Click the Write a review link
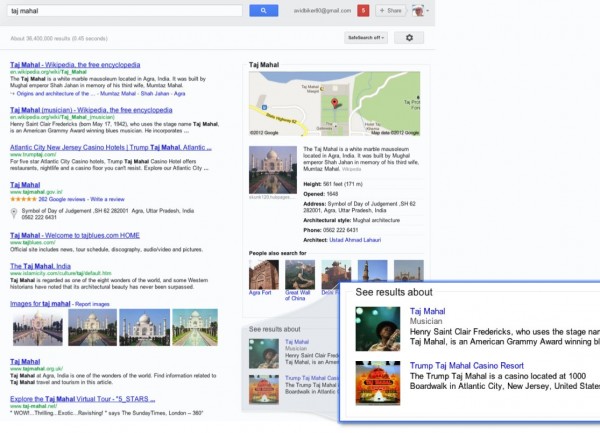600x433 pixels. click(107, 199)
